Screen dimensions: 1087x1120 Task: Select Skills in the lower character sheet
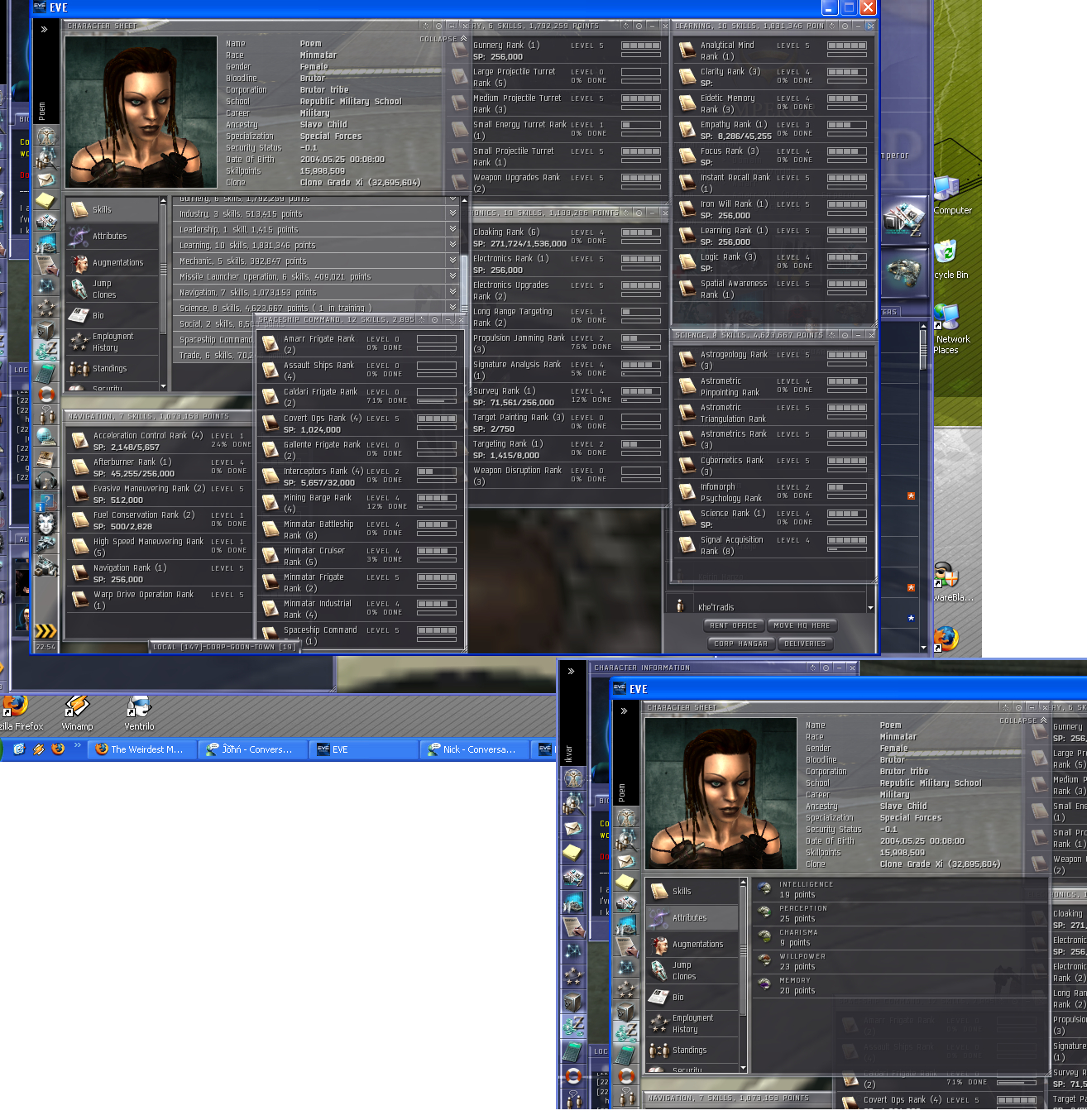pos(692,892)
